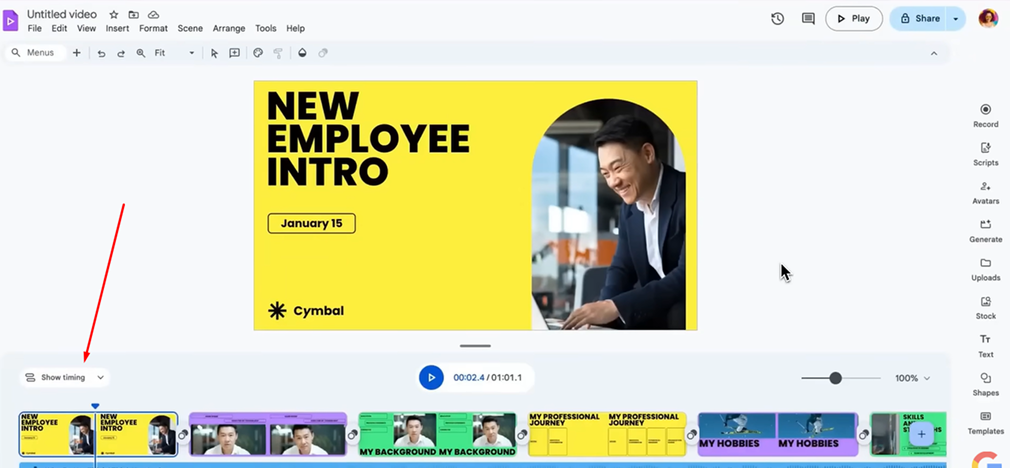Star the Untitled video document
The height and width of the screenshot is (468, 1010).
tap(114, 15)
